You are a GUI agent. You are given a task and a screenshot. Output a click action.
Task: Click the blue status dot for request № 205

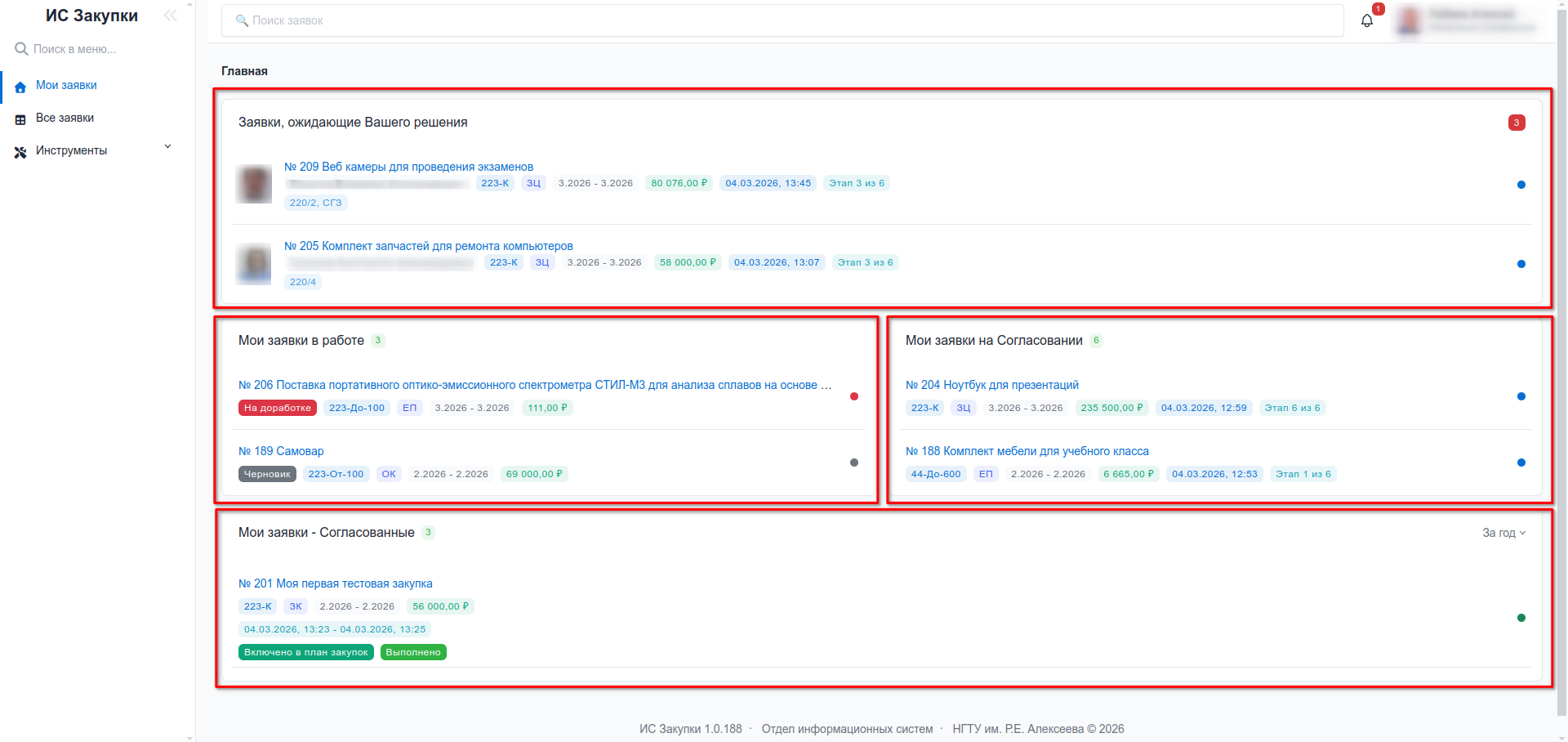(1521, 264)
